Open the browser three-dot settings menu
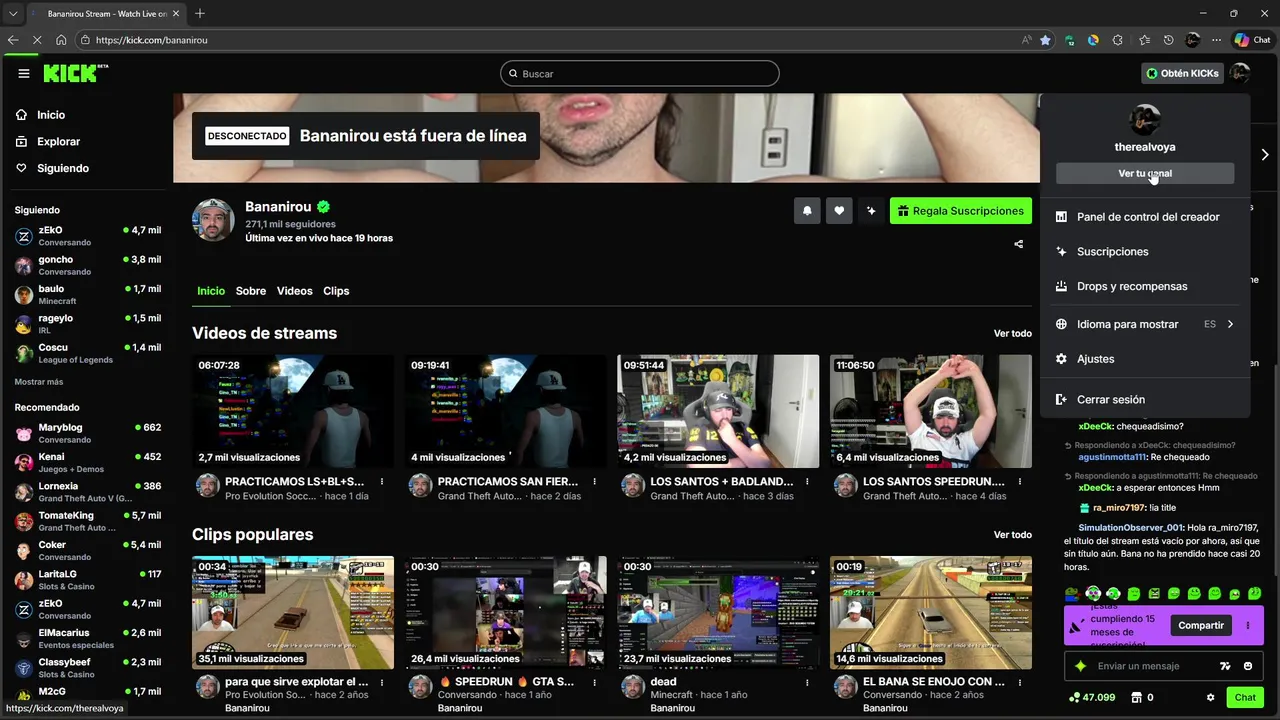Screen dimensions: 1280x720 (1216, 40)
